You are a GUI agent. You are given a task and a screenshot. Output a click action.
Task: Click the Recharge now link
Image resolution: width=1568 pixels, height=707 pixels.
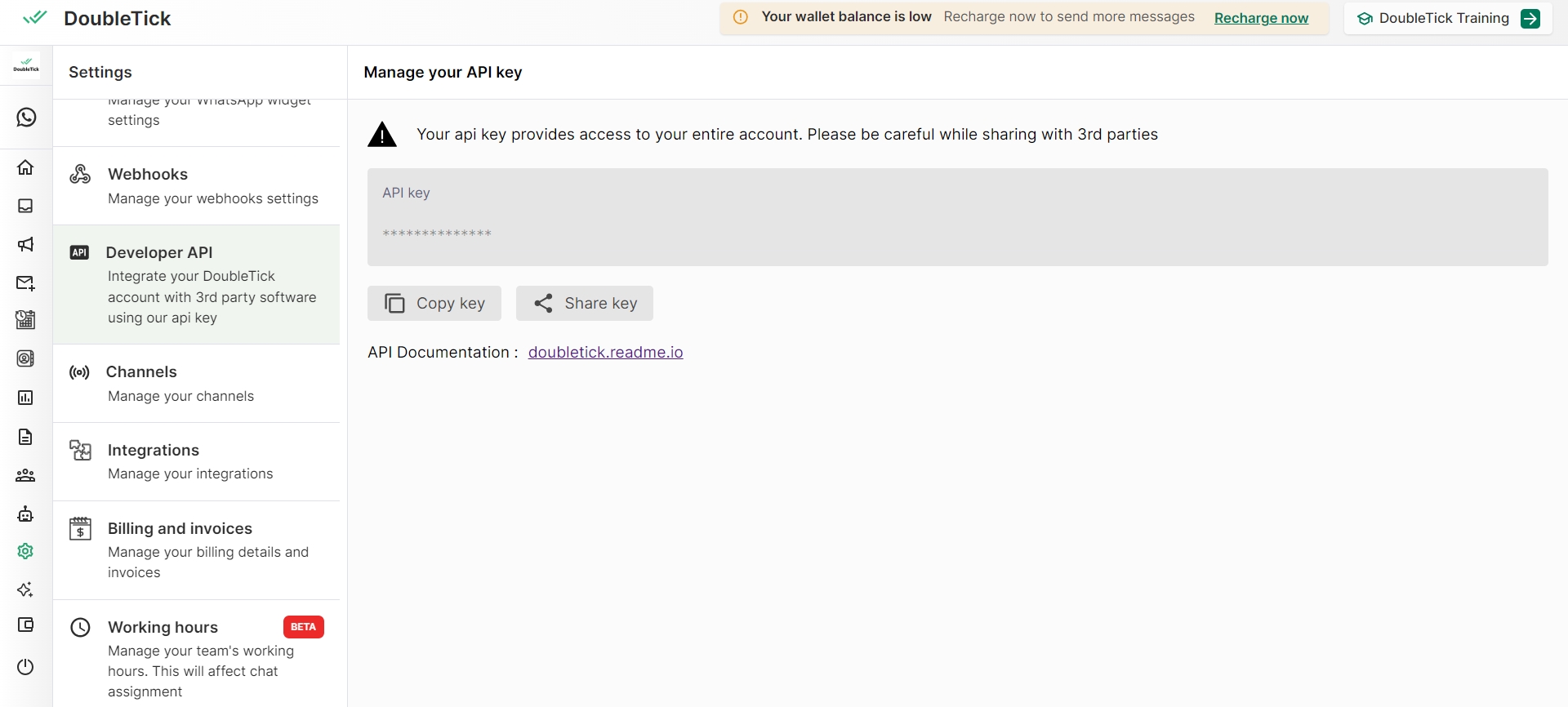pos(1261,18)
